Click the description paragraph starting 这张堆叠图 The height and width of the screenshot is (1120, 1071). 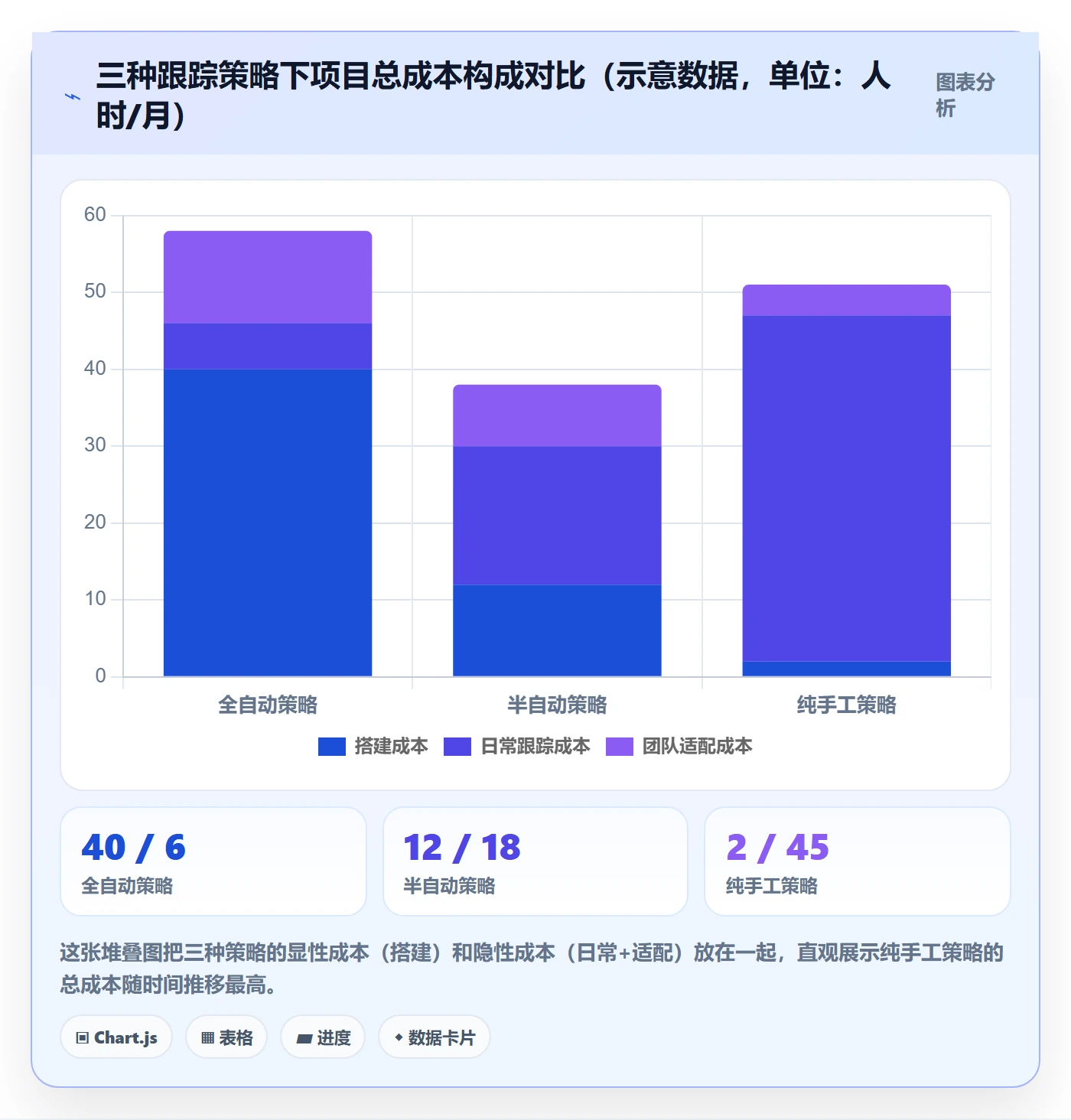pos(532,969)
